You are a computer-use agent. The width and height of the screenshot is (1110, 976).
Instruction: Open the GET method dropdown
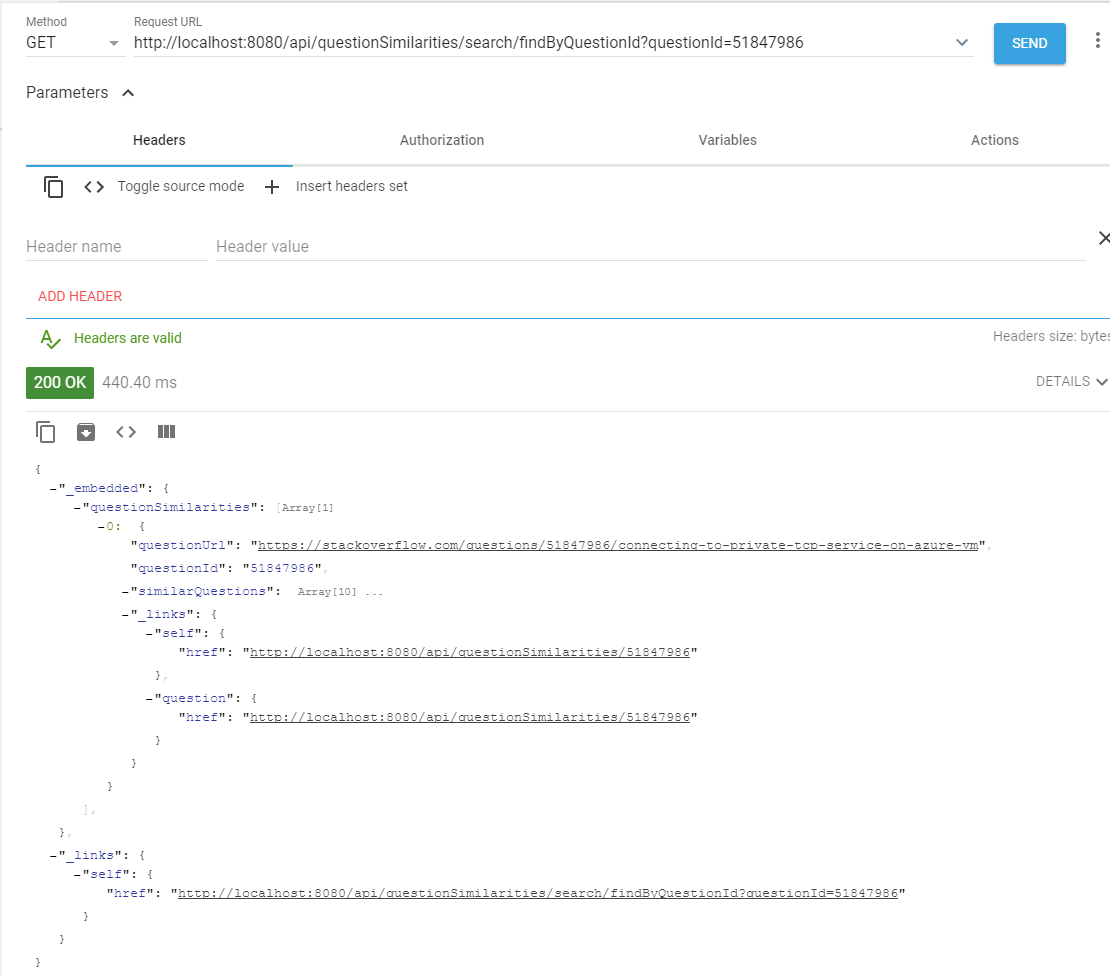(x=113, y=43)
